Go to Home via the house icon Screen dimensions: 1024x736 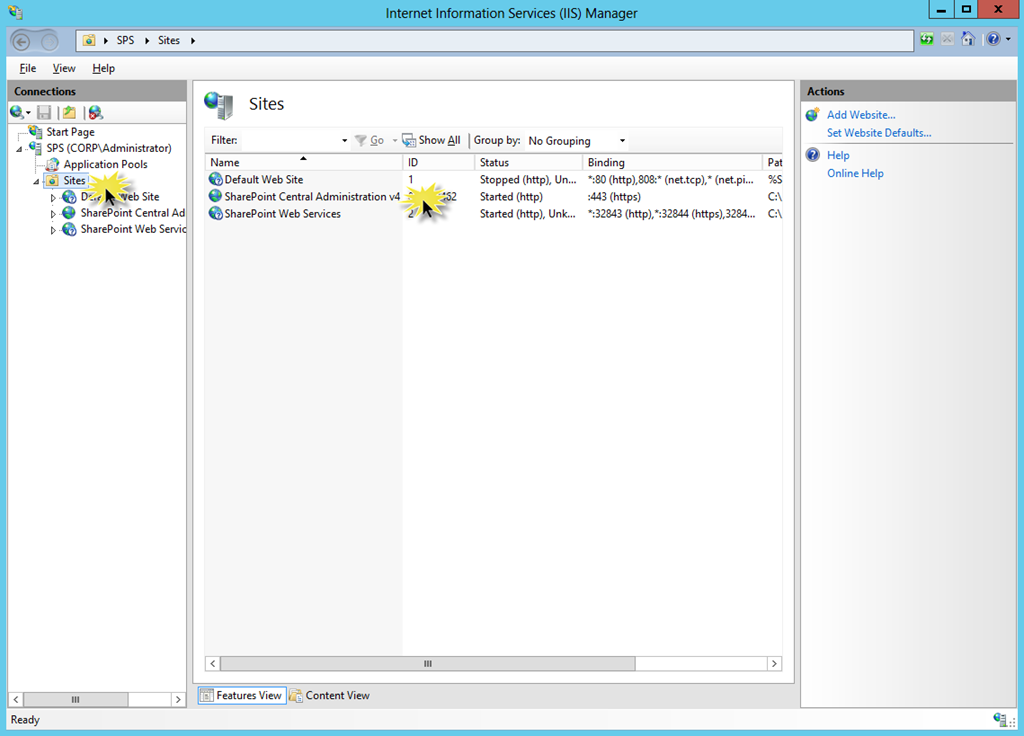coord(968,39)
